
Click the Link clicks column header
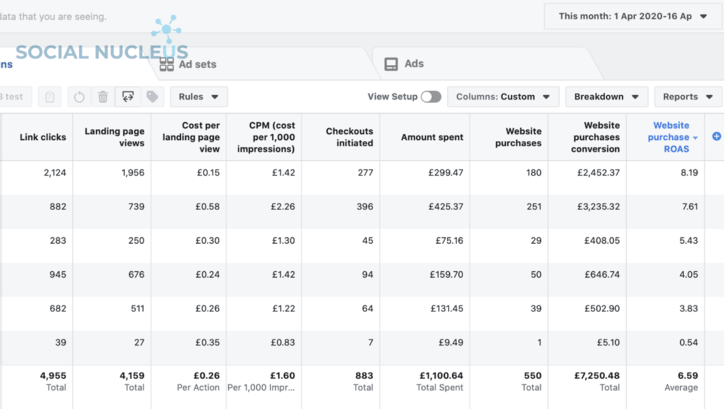point(42,137)
